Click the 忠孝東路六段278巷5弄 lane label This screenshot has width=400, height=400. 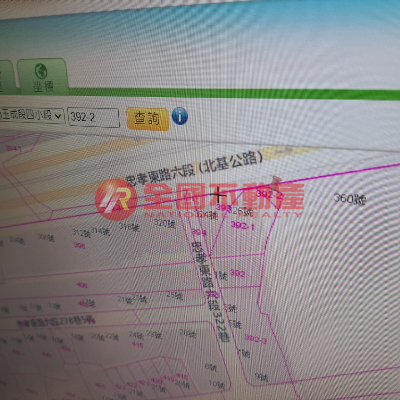[55, 321]
